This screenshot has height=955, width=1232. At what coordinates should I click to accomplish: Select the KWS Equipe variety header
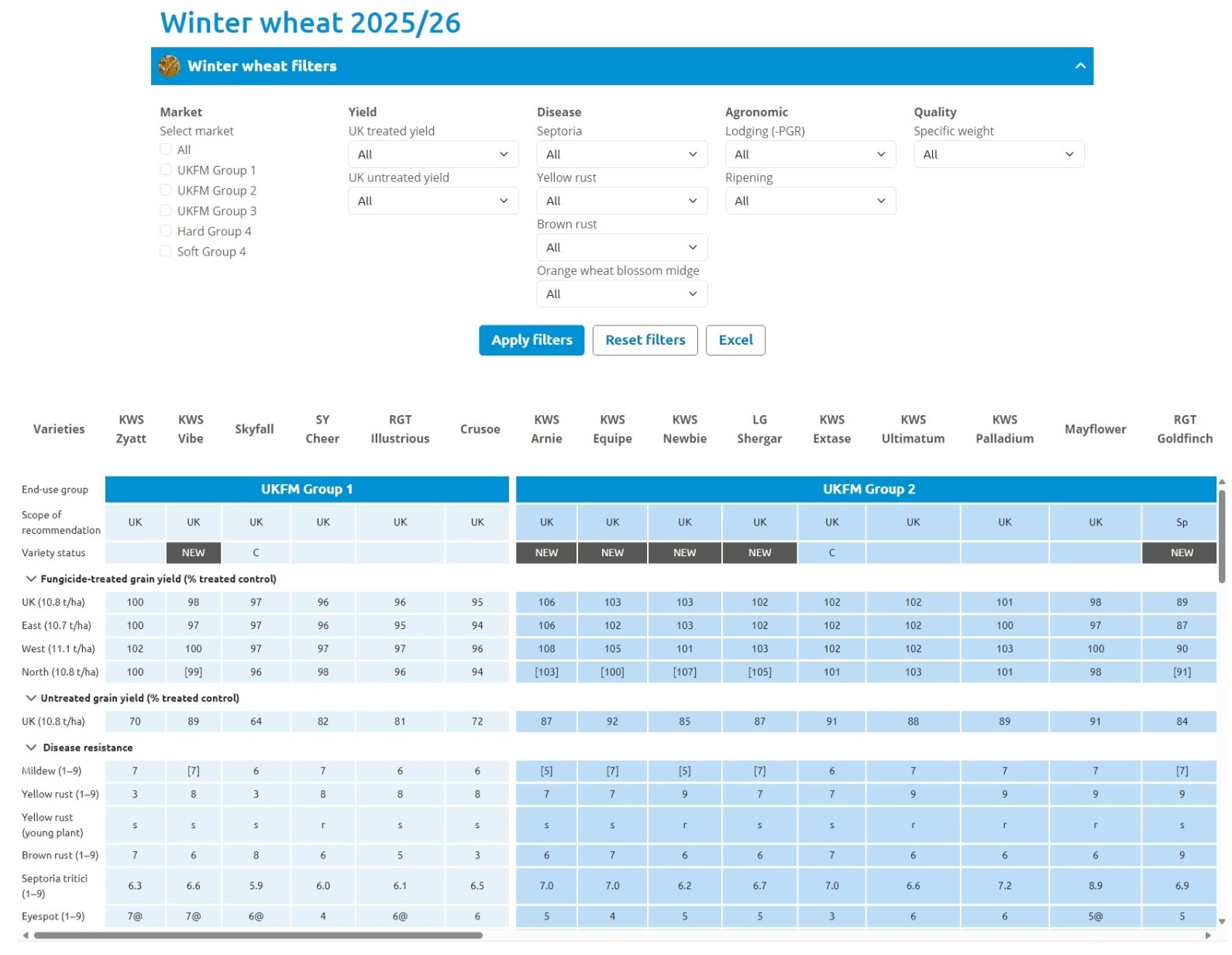coord(612,429)
